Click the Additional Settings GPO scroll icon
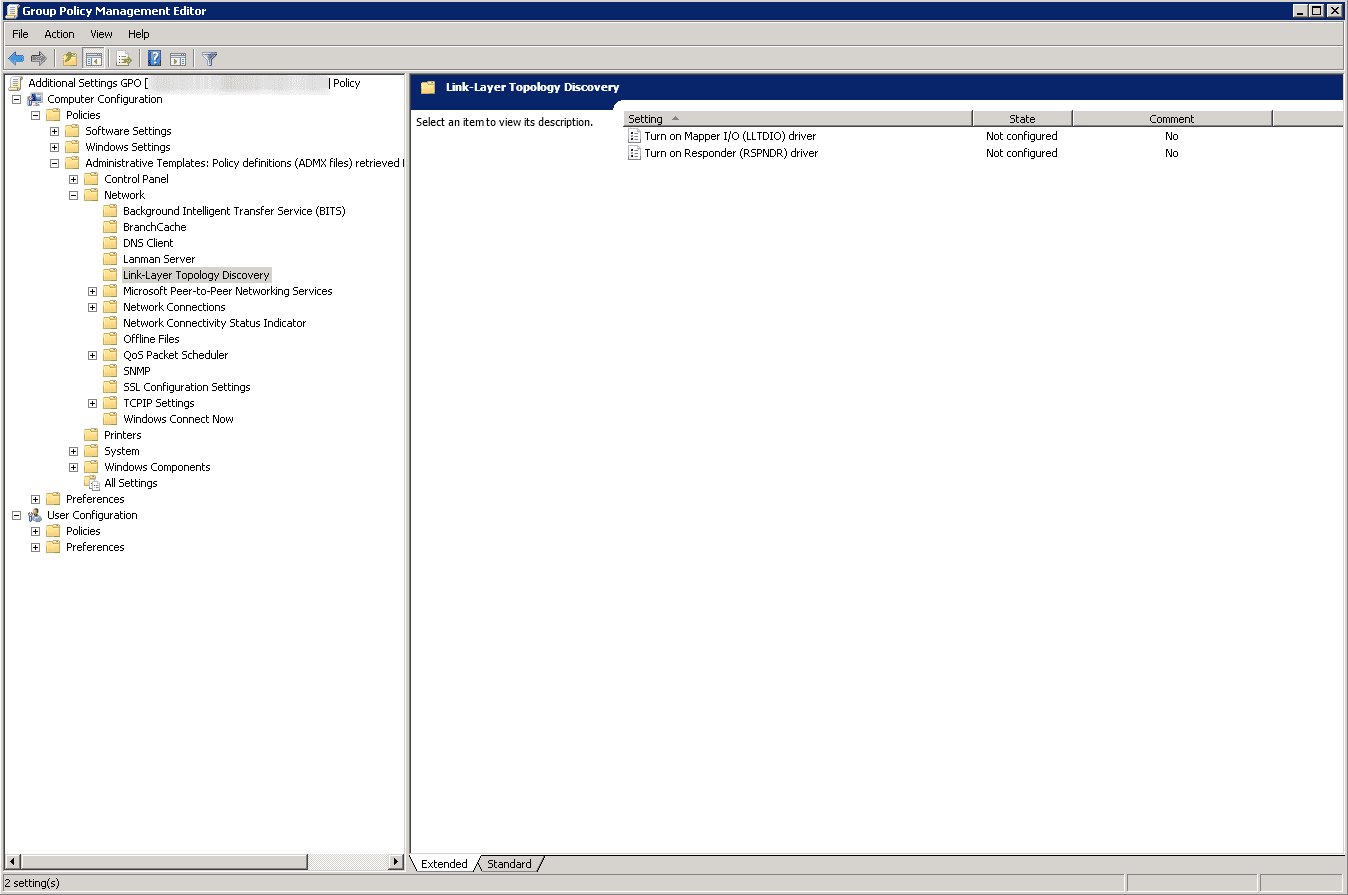 pyautogui.click(x=16, y=83)
